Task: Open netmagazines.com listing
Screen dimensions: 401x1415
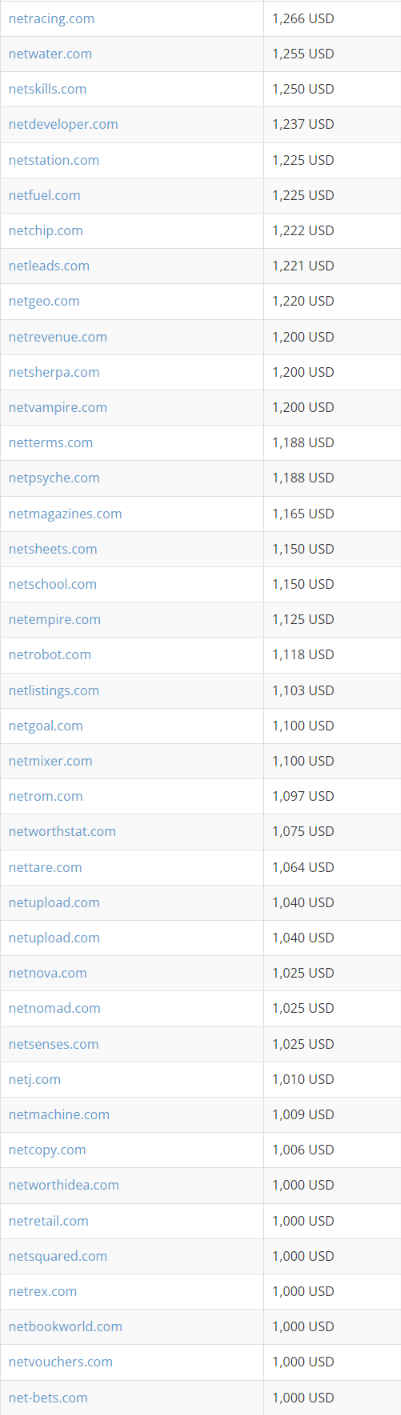Action: (65, 513)
